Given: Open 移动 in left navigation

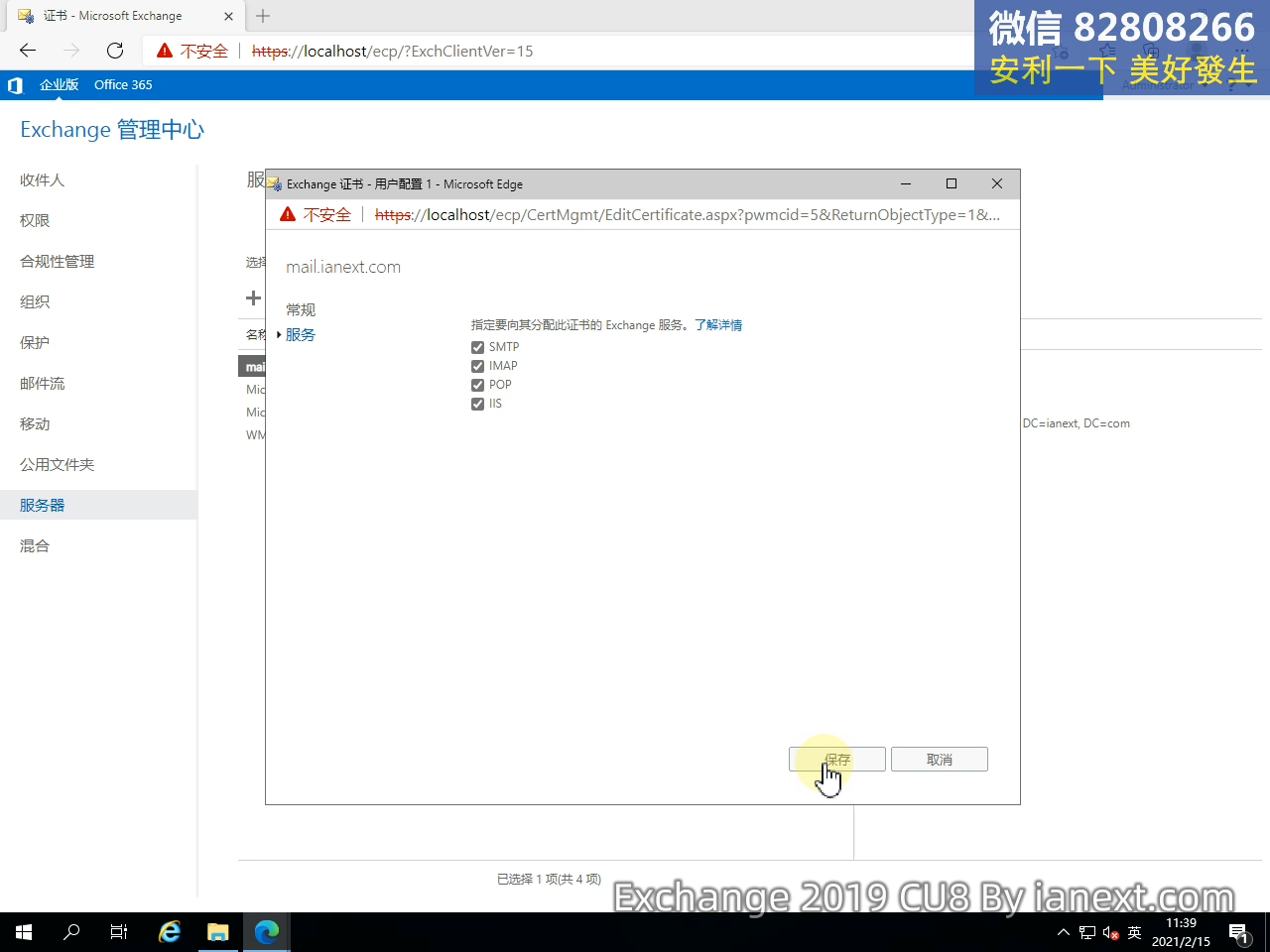Looking at the screenshot, I should [35, 424].
